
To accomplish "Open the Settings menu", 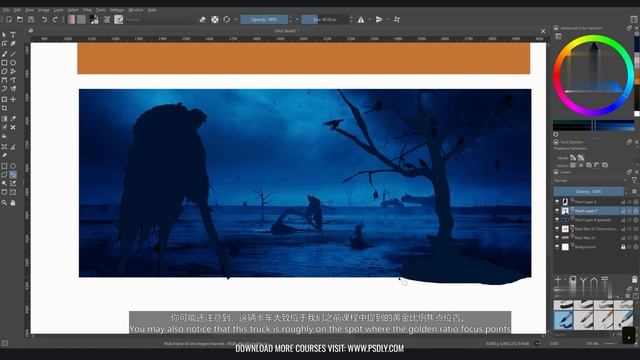I will click(117, 10).
